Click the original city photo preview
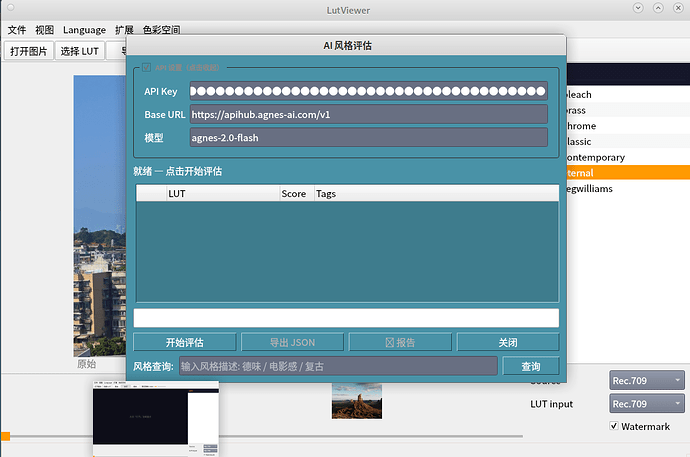Viewport: 690px width, 457px height. click(100, 216)
